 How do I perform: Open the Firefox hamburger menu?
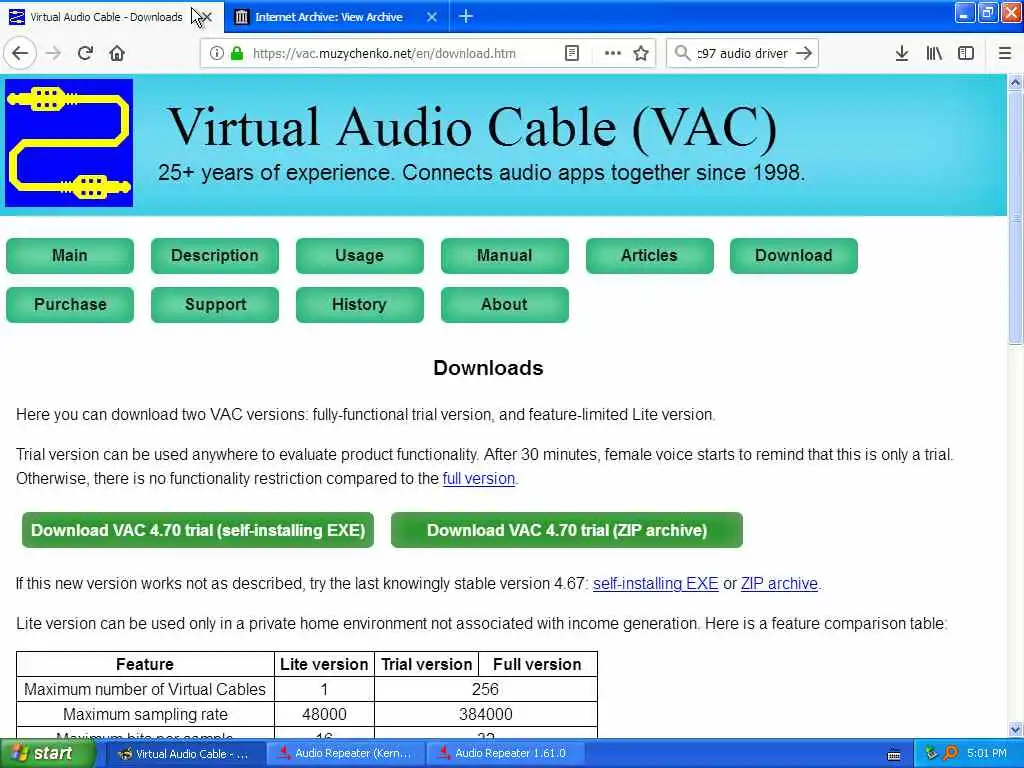1005,54
